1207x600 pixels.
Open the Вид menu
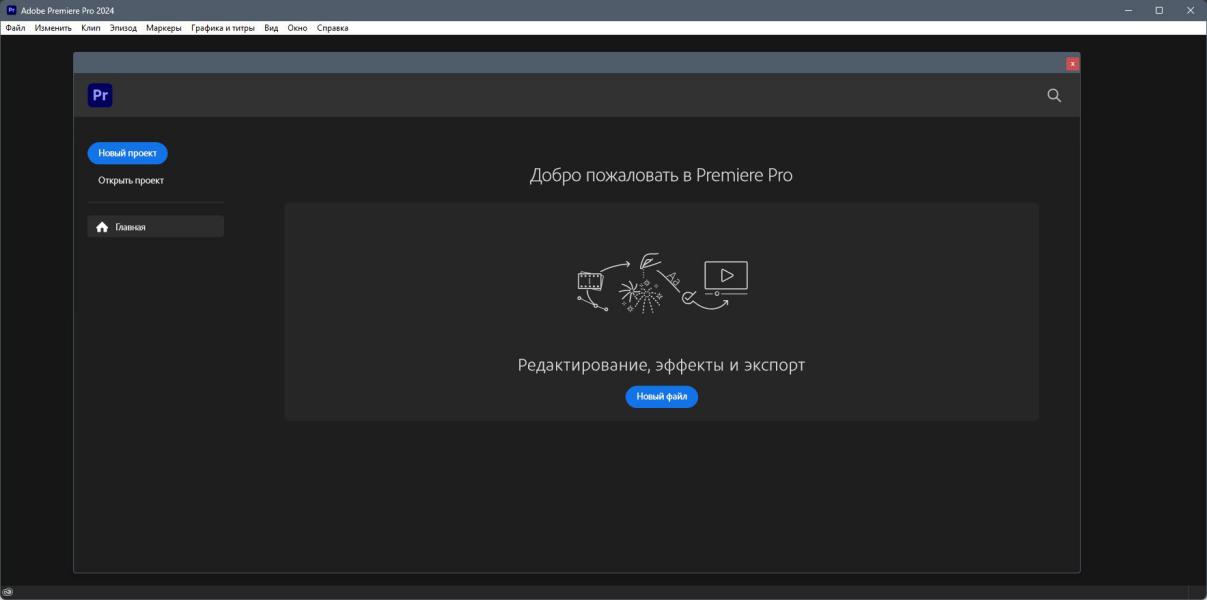click(x=271, y=28)
